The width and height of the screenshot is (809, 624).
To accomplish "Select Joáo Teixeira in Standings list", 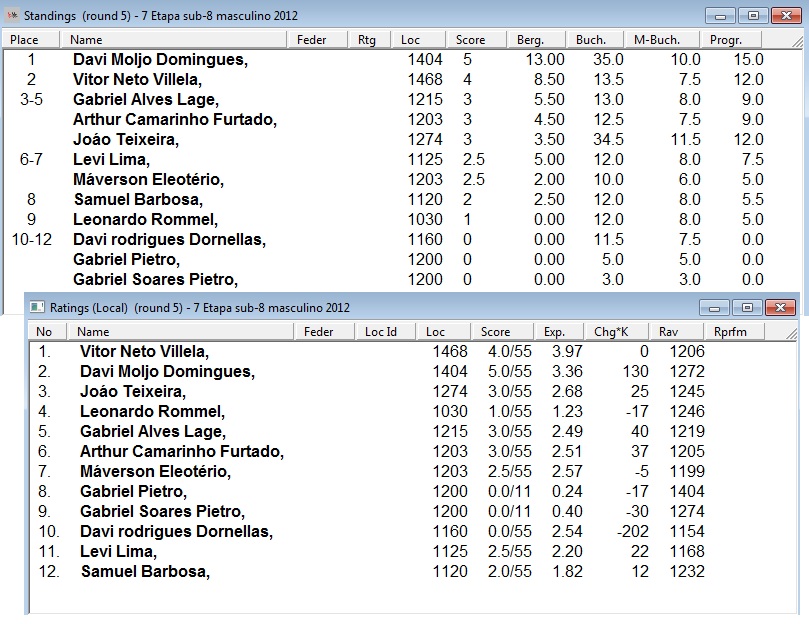I will click(126, 140).
